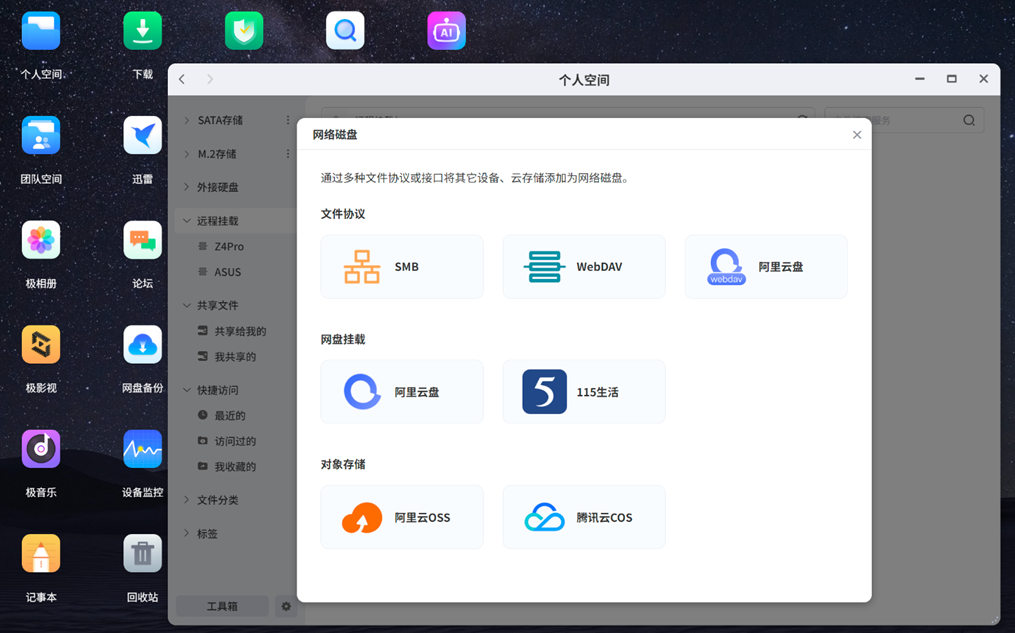Select the WebDAV protocol card

click(x=584, y=267)
